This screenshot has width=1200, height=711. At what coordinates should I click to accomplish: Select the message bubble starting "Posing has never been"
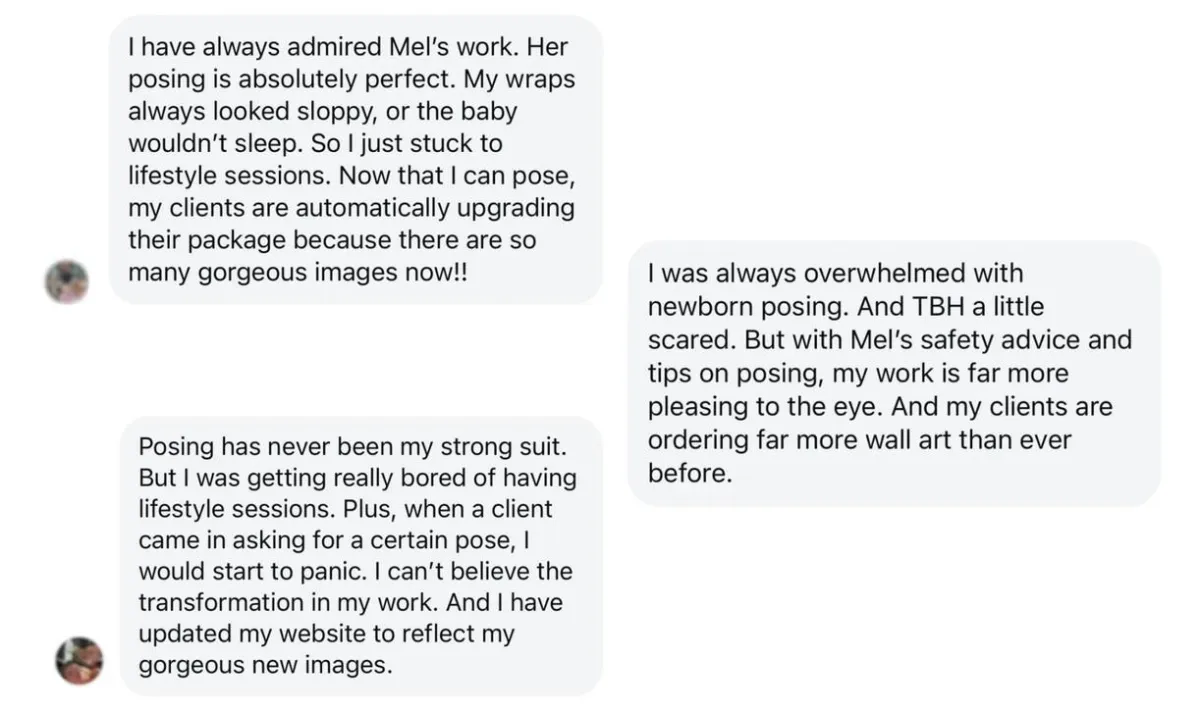(361, 555)
